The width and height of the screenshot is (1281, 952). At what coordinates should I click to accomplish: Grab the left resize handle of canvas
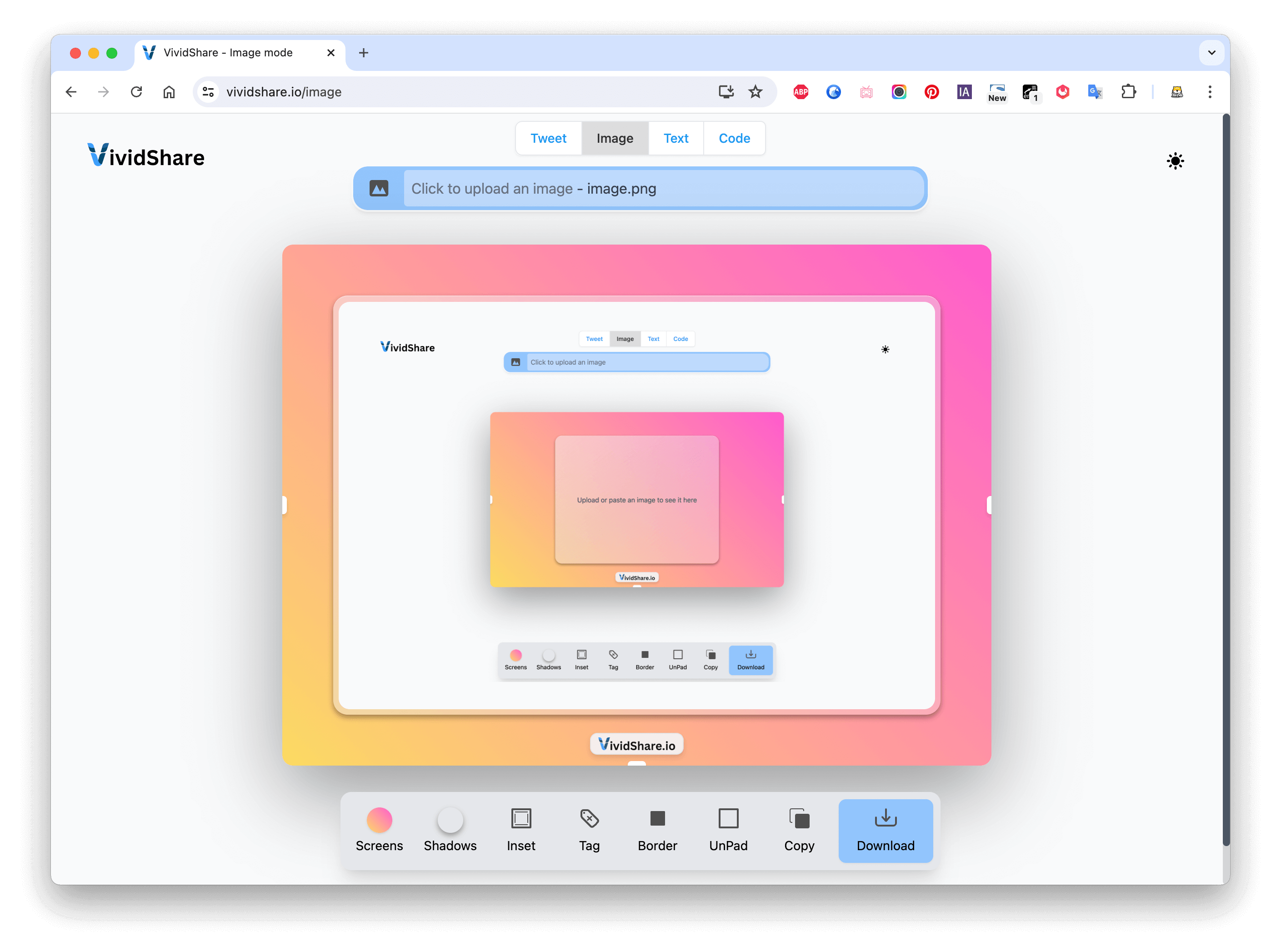[x=285, y=506]
